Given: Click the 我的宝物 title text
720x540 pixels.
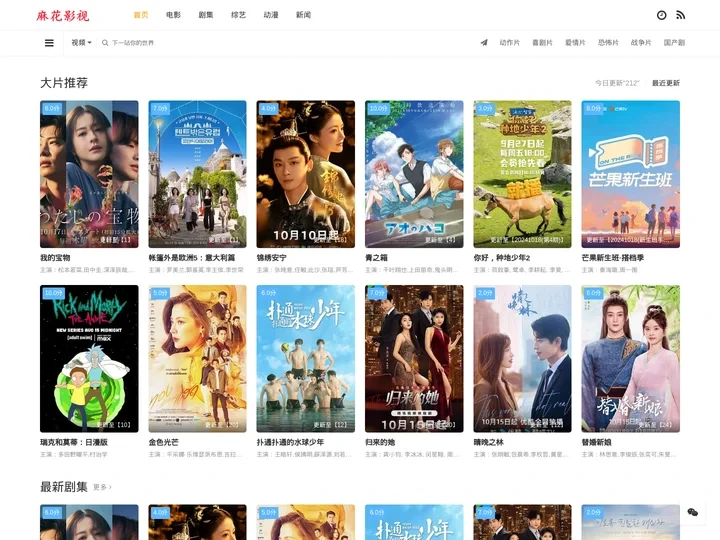Looking at the screenshot, I should (55, 258).
